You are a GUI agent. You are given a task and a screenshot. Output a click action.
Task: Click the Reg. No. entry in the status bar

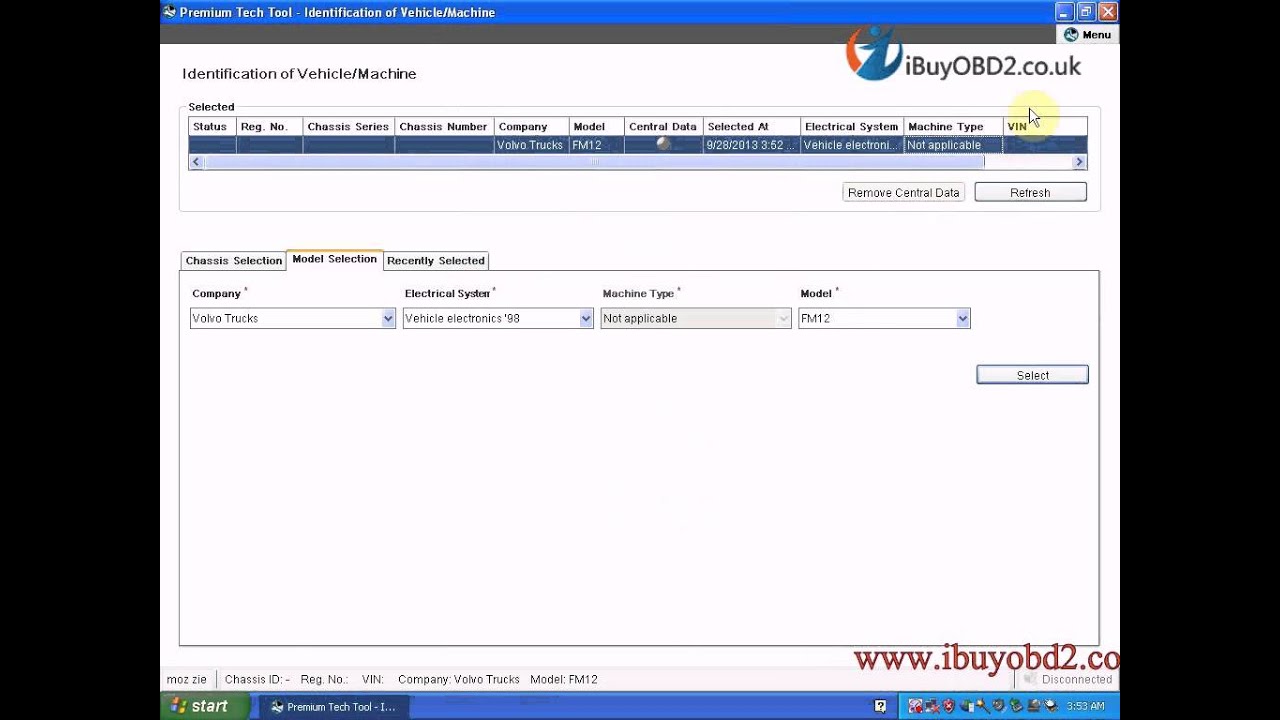pyautogui.click(x=324, y=679)
